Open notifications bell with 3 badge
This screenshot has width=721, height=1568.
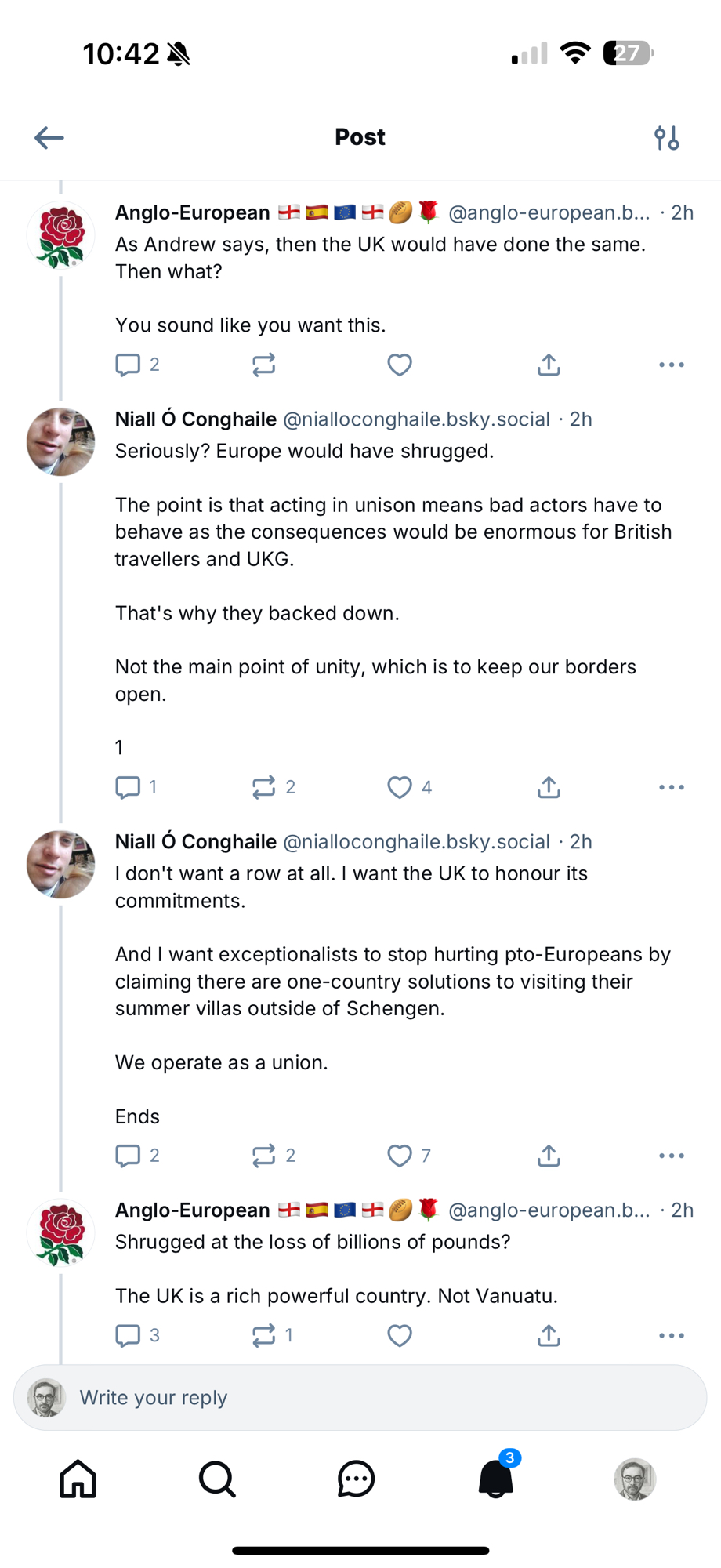[495, 1479]
